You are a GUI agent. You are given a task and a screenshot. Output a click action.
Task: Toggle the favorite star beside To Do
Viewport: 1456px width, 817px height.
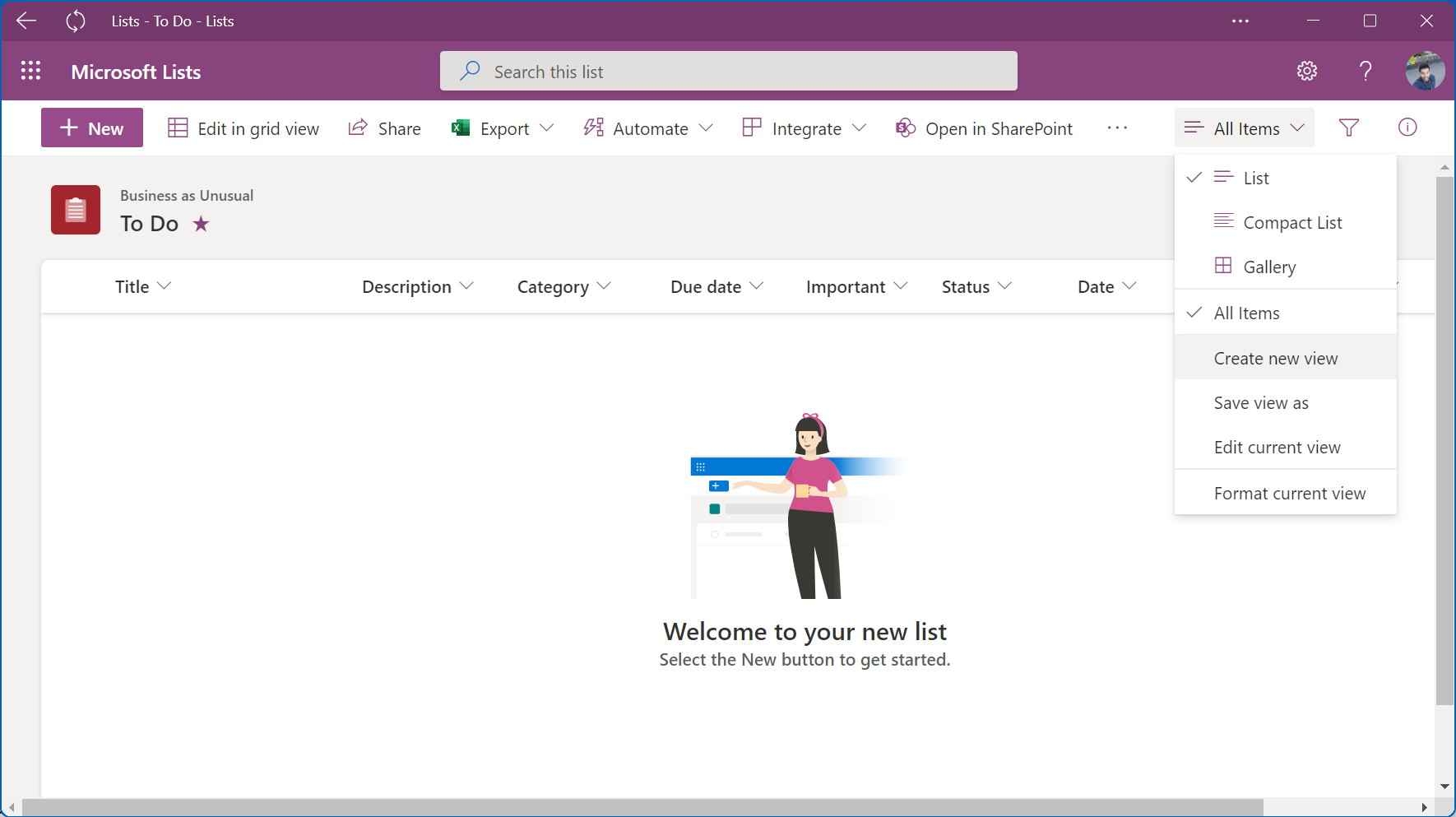coord(201,224)
